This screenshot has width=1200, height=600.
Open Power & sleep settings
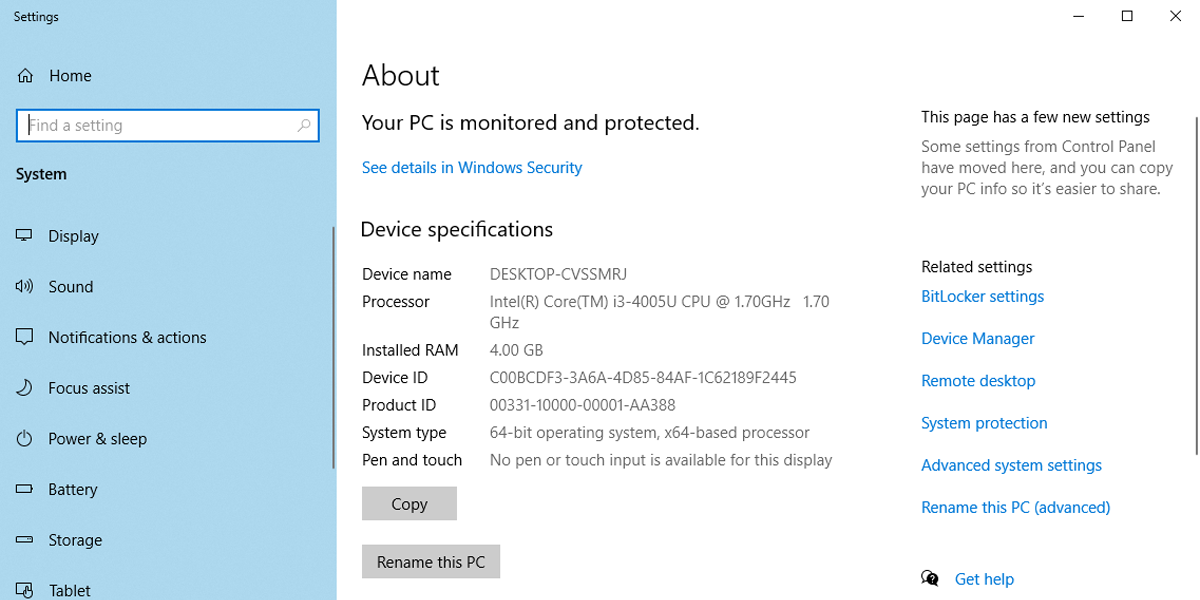point(96,438)
